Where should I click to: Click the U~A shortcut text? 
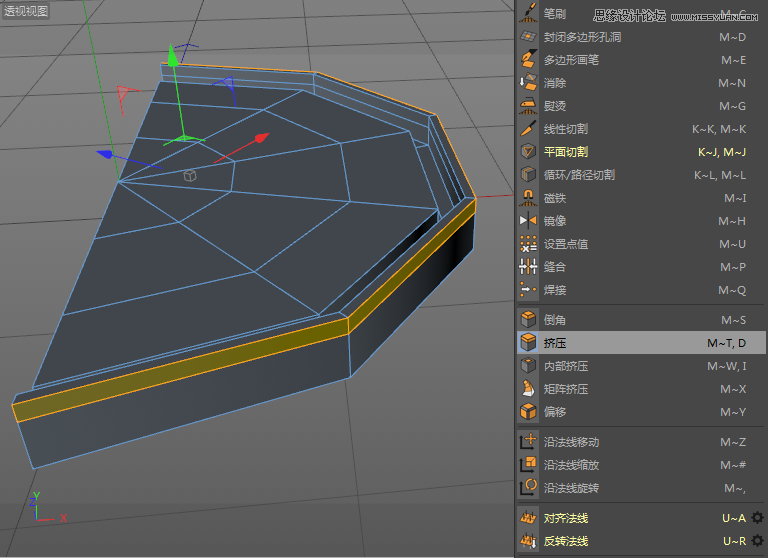734,518
